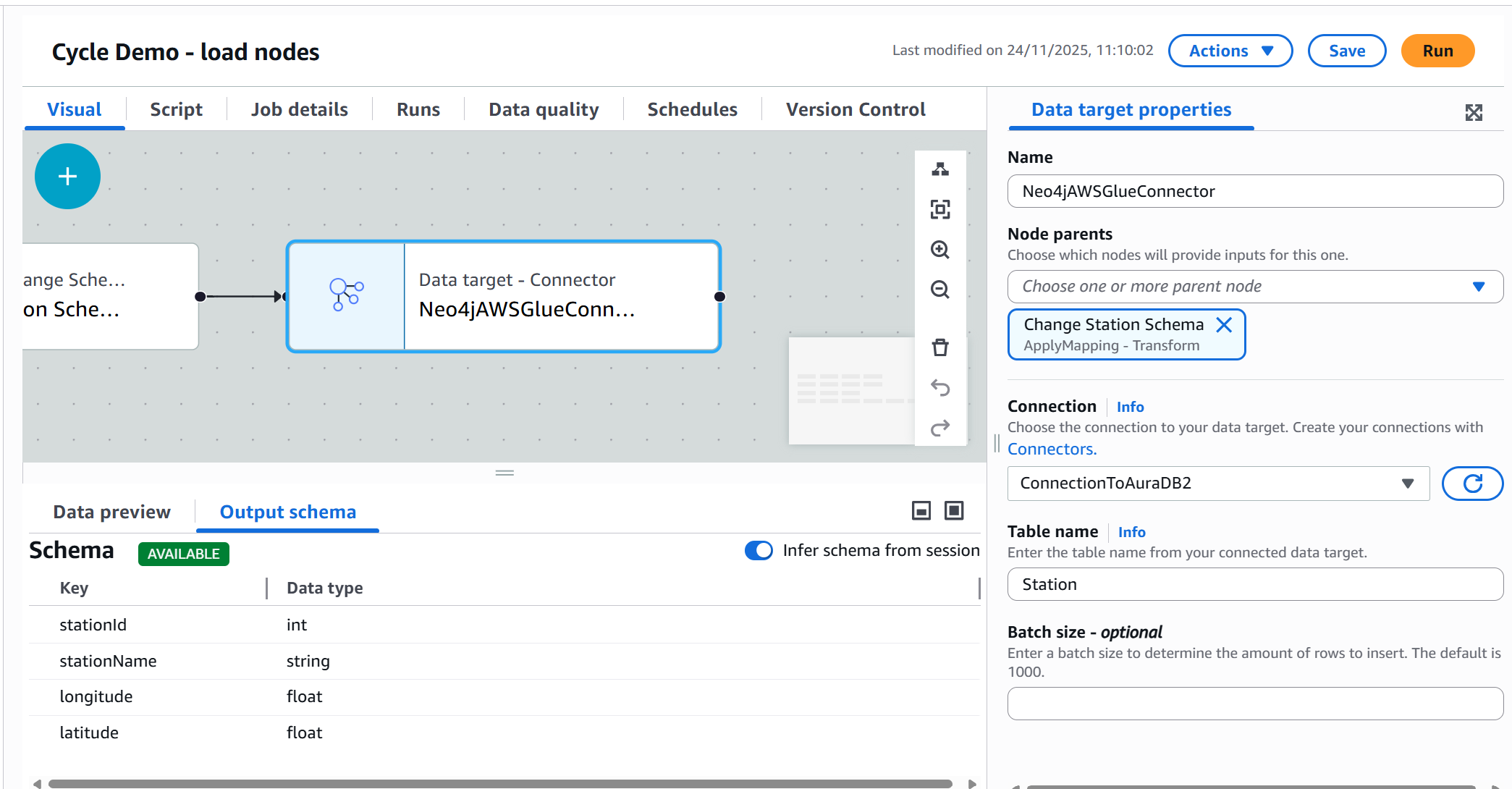The height and width of the screenshot is (789, 1512).
Task: Zoom in on the canvas
Action: pyautogui.click(x=940, y=250)
